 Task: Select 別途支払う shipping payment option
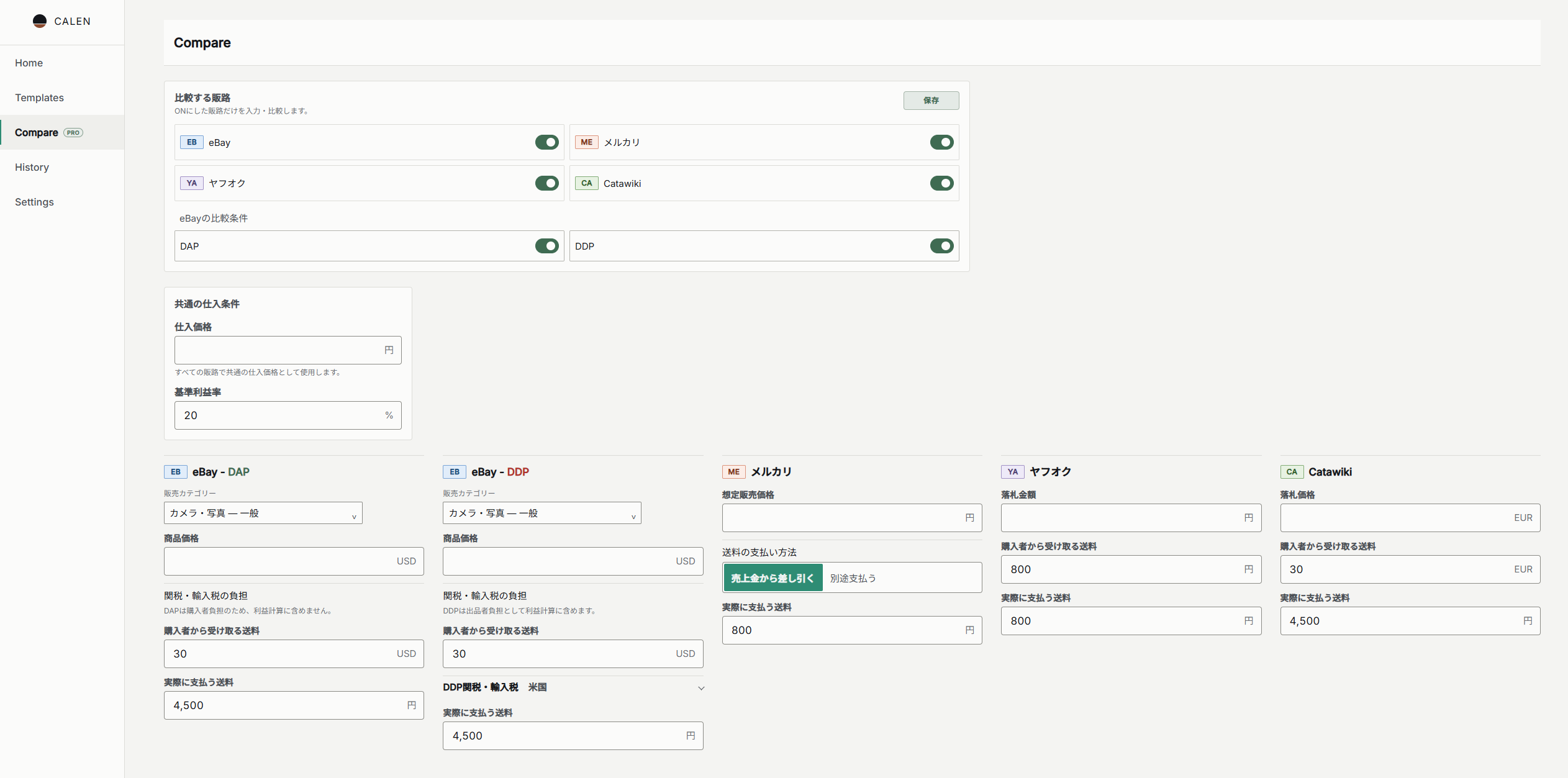853,578
